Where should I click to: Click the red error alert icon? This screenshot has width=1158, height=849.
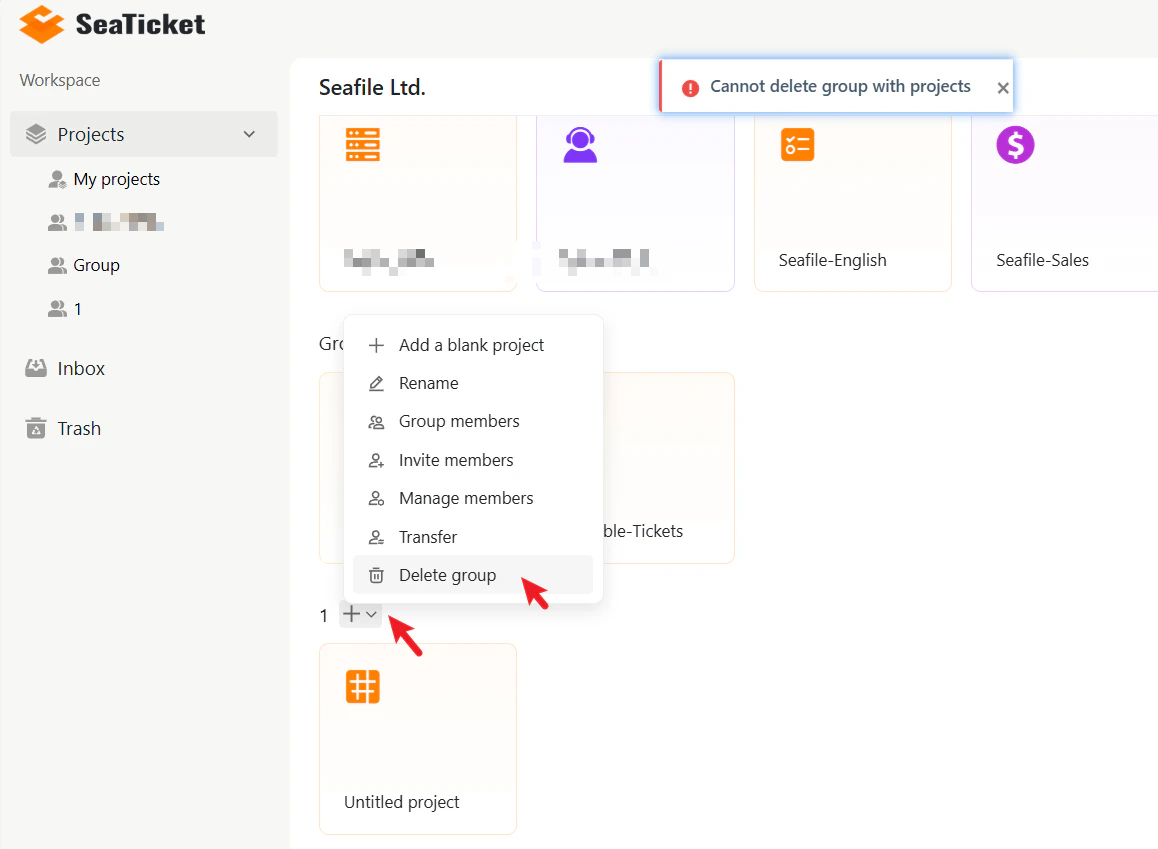[690, 89]
